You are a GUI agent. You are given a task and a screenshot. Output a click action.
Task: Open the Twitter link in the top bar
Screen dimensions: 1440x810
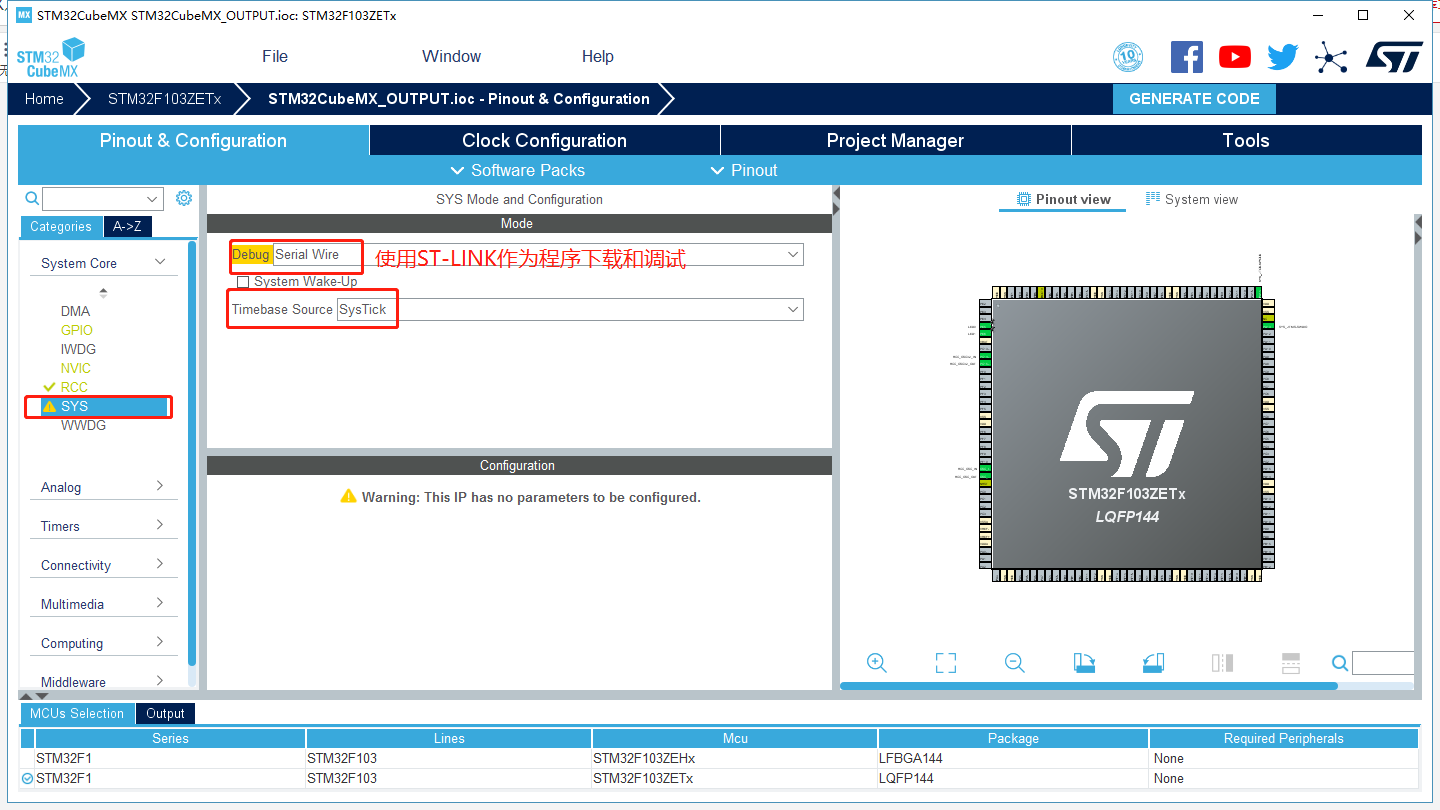point(1281,57)
